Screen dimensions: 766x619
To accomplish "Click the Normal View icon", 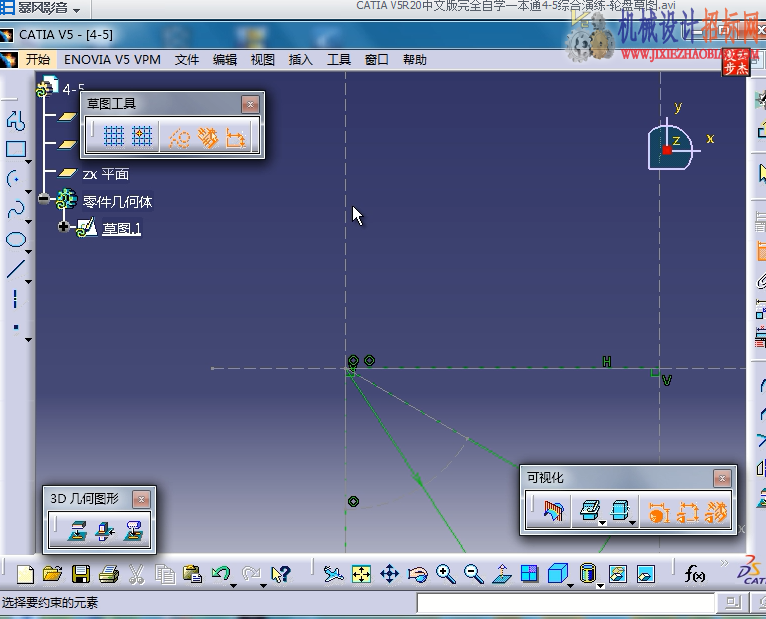I will click(x=502, y=574).
